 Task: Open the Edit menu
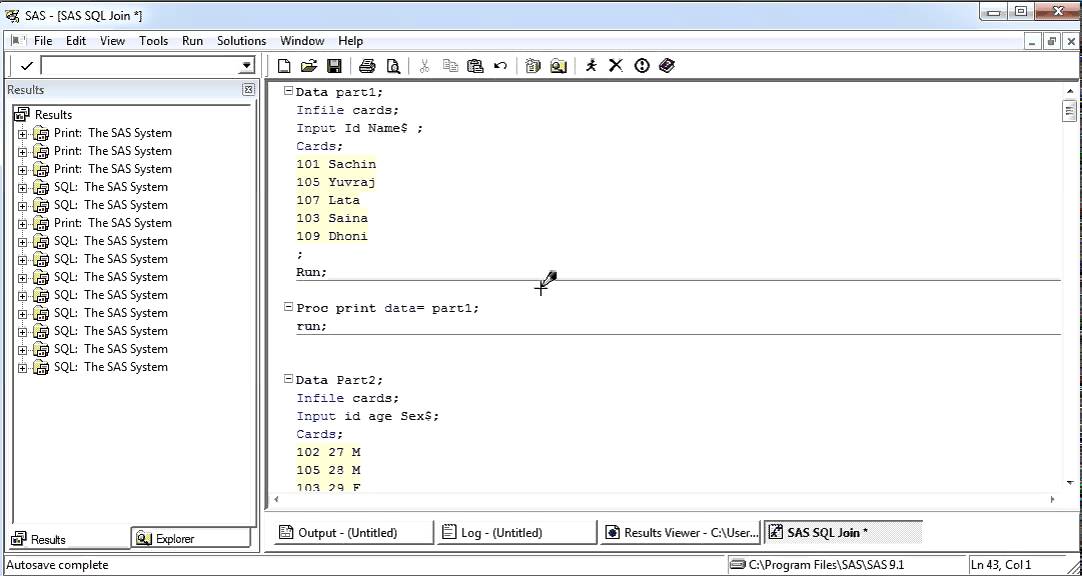pyautogui.click(x=76, y=41)
